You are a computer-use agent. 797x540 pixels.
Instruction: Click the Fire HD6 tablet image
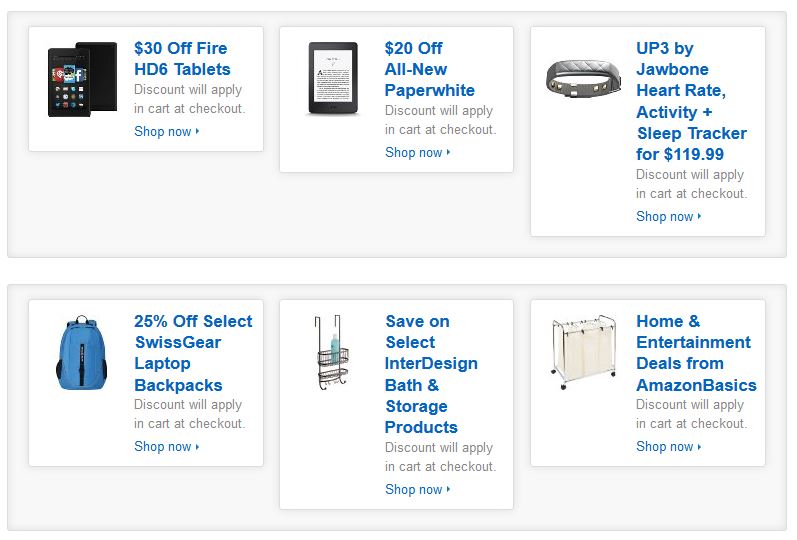(82, 80)
